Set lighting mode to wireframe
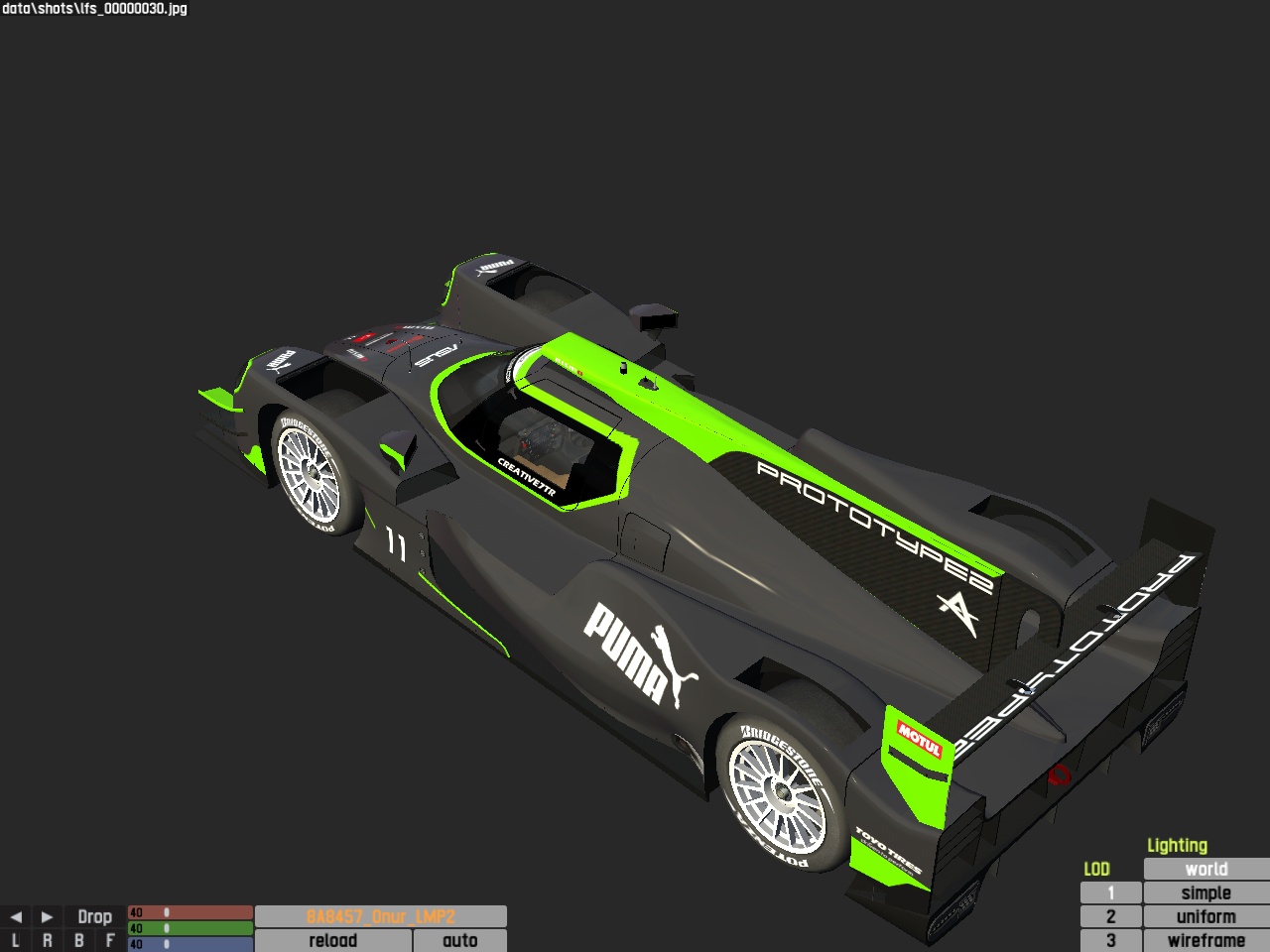Image resolution: width=1270 pixels, height=952 pixels. coord(1206,940)
